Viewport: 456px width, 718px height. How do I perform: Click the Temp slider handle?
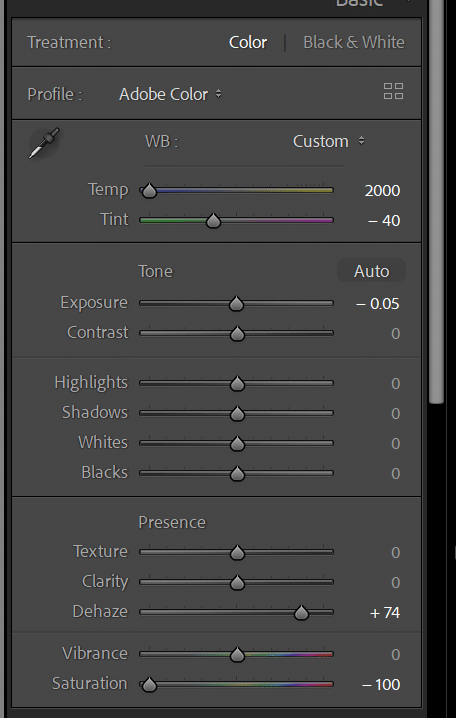click(149, 190)
